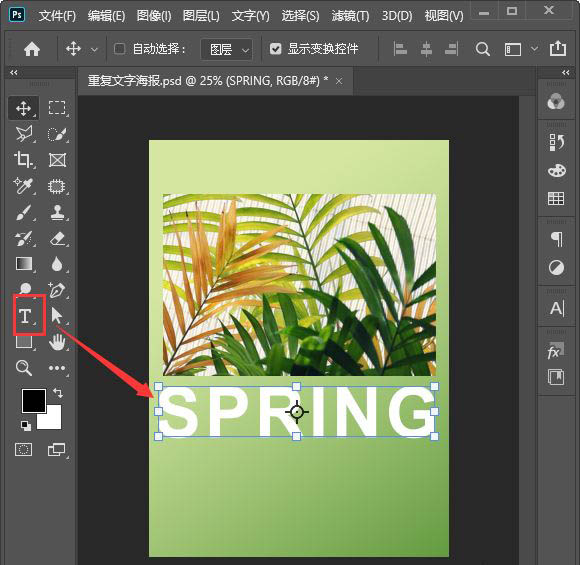Select the Crop tool
This screenshot has height=565, width=580.
(x=23, y=159)
